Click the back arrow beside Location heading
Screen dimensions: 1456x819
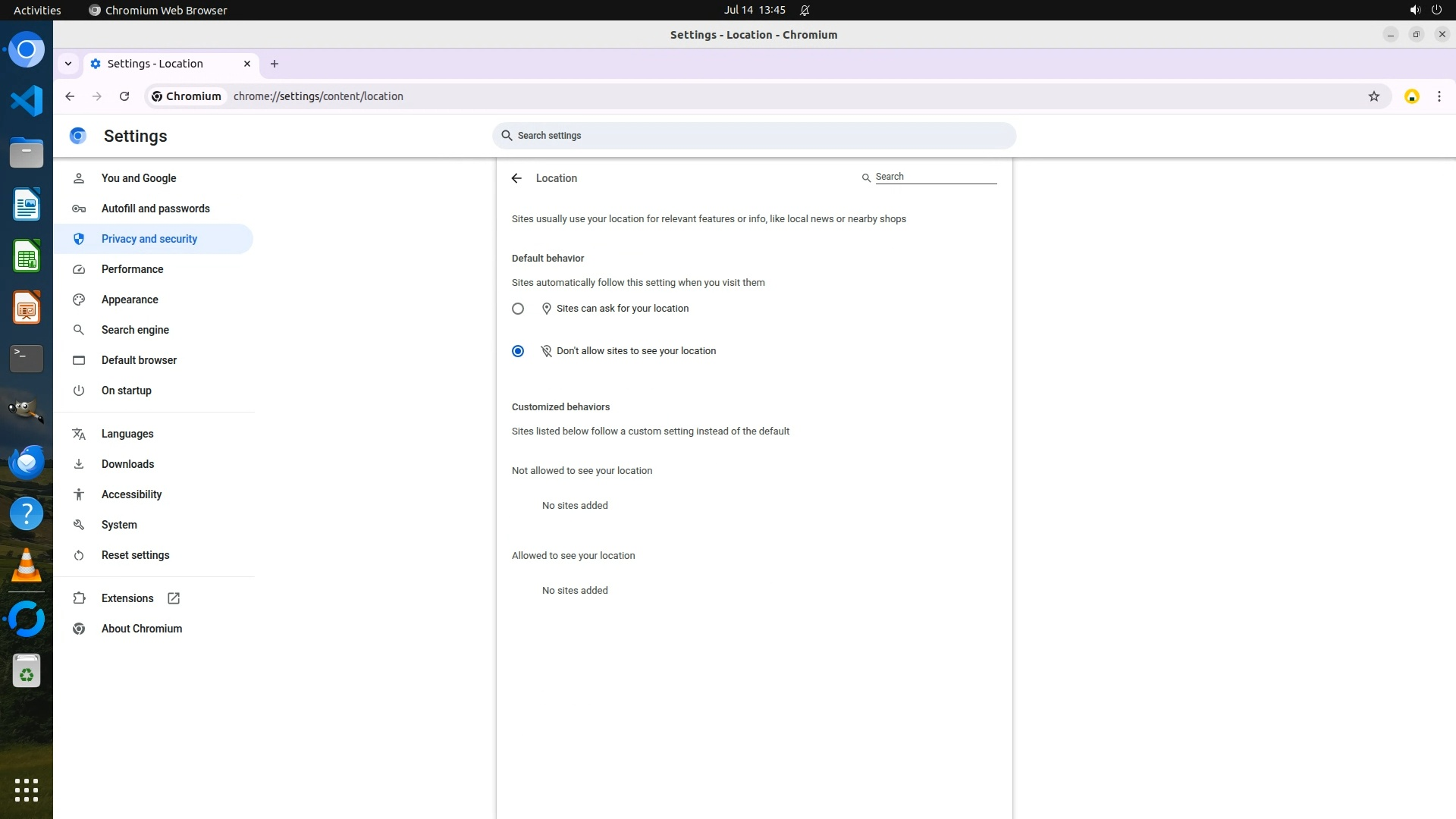point(516,178)
